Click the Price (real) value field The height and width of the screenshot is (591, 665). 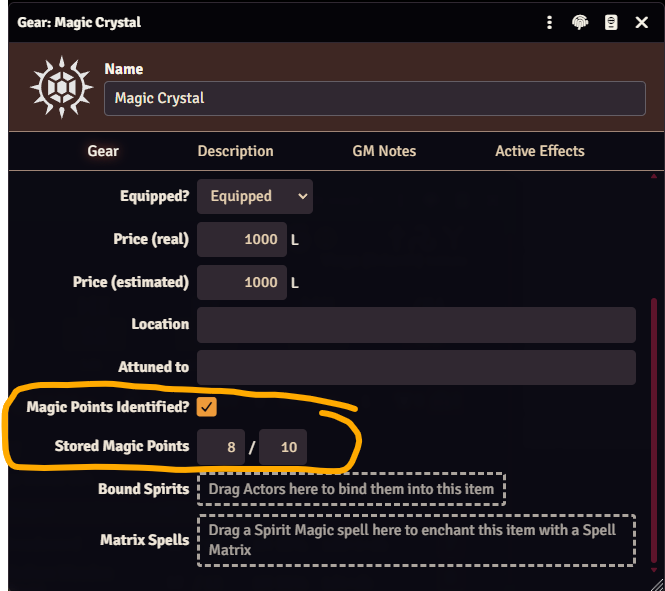242,240
